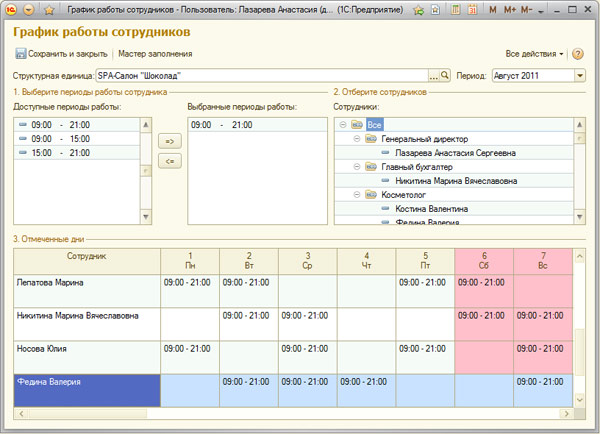Click Косметолог folder icon

point(371,195)
